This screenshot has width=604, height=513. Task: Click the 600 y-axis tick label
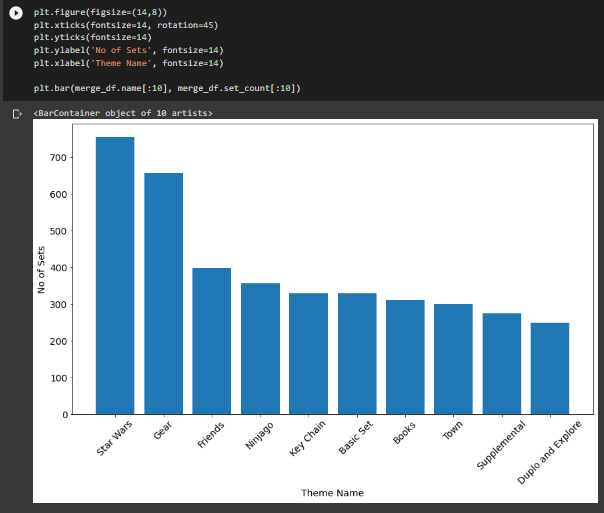(x=58, y=194)
